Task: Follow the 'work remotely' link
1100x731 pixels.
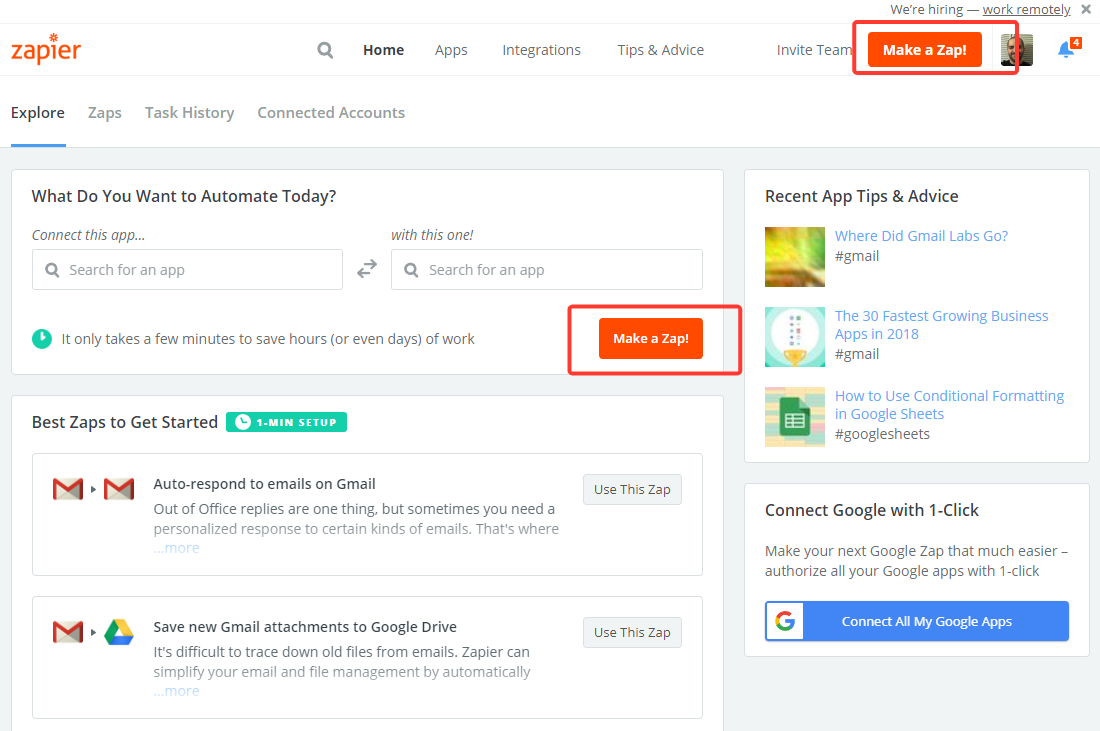Action: click(1026, 10)
